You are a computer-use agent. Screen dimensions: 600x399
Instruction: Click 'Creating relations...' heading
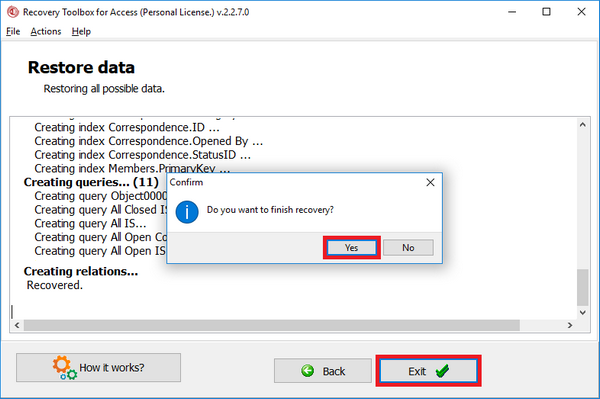(81, 271)
